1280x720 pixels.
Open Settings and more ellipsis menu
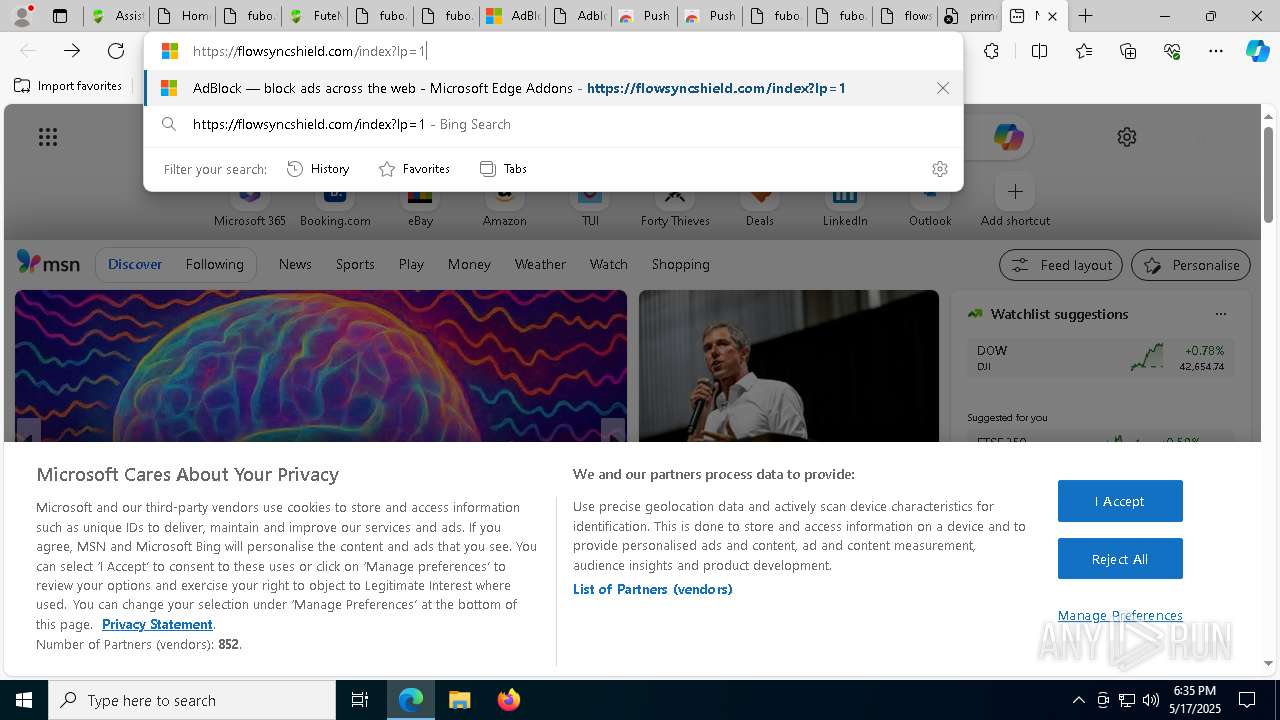(1216, 51)
